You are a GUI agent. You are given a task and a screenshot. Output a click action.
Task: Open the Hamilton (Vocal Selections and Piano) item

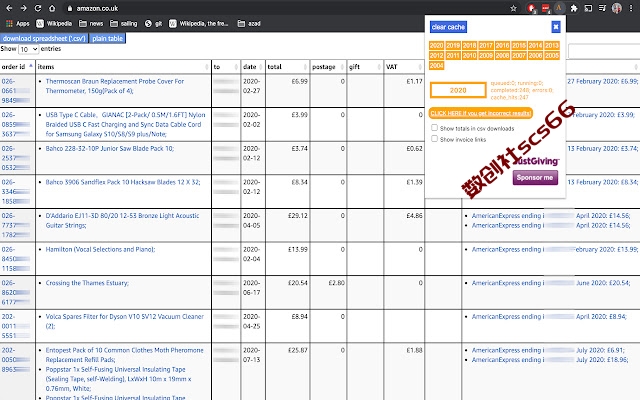pyautogui.click(x=100, y=249)
